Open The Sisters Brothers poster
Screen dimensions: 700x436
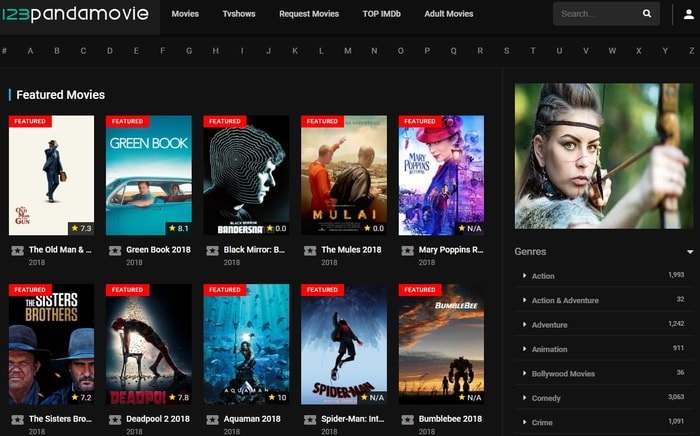coord(51,344)
